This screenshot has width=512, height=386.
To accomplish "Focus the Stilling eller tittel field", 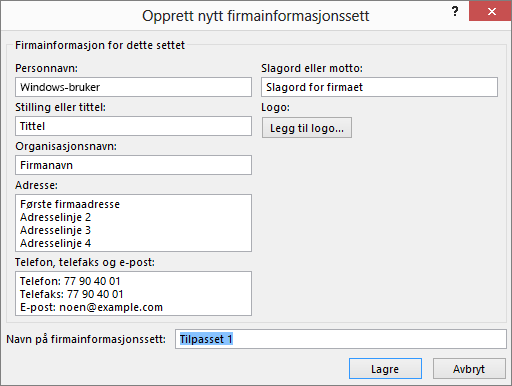I will pos(133,126).
